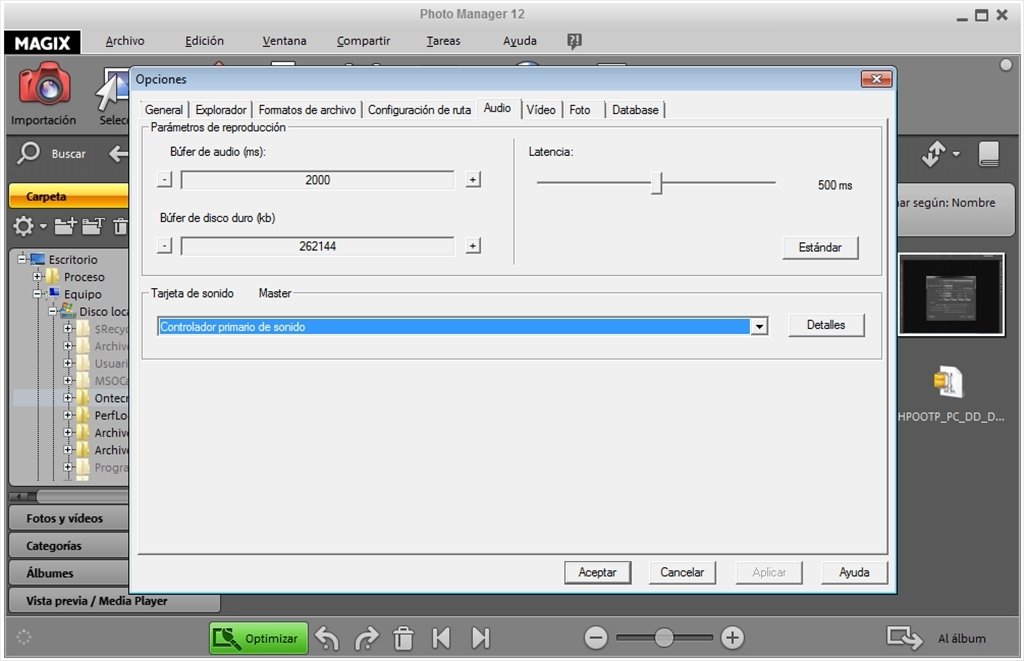This screenshot has height=661, width=1024.
Task: Zoom in with the plus circle icon
Action: (732, 637)
